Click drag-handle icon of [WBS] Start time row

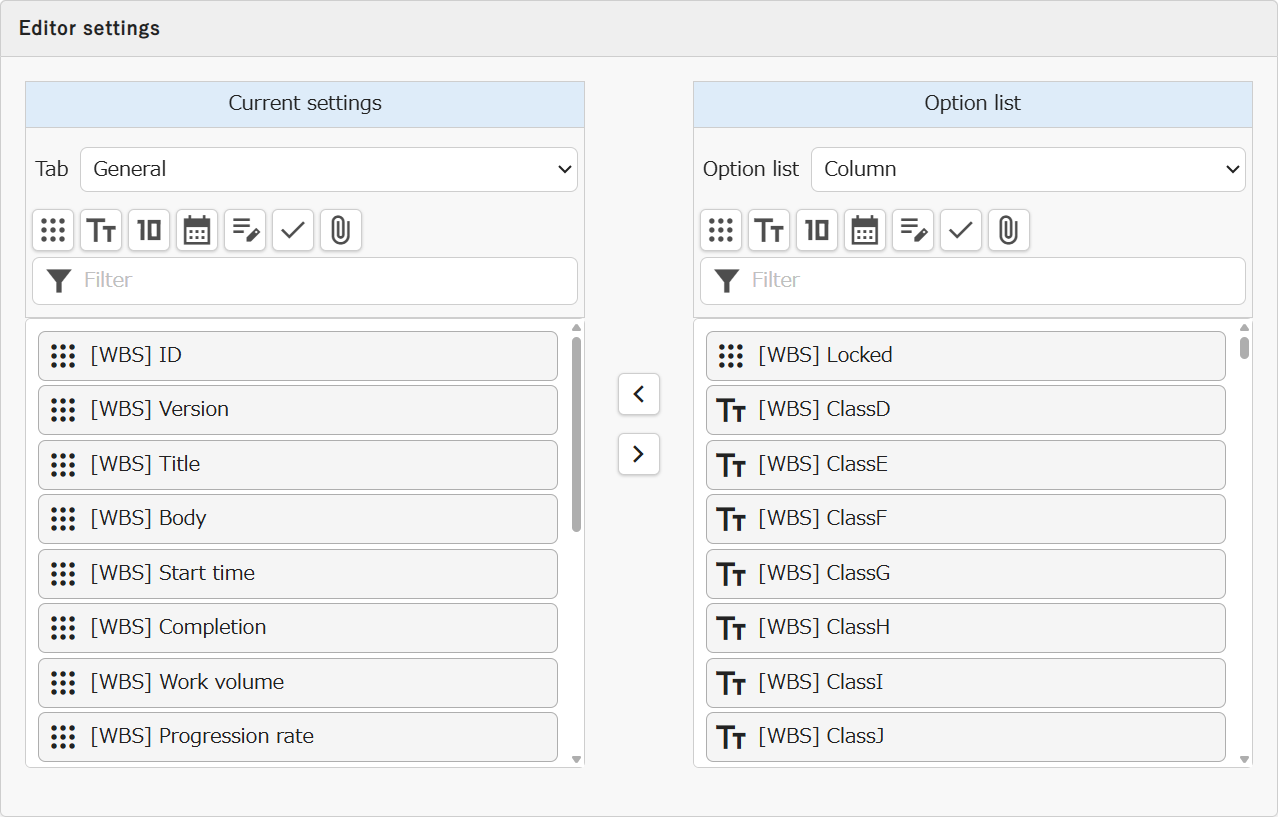point(63,574)
